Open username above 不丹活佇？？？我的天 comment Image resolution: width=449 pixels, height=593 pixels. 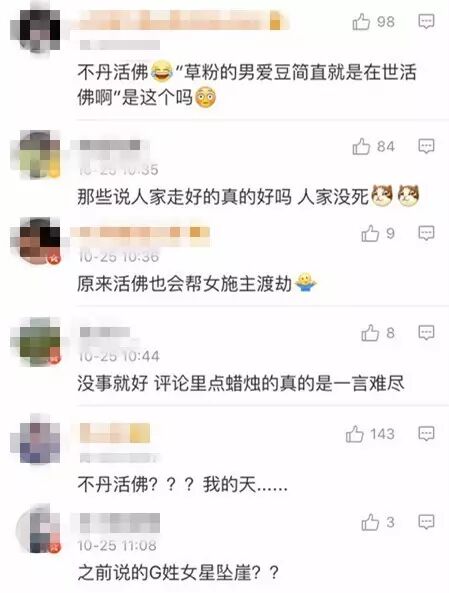pos(115,433)
